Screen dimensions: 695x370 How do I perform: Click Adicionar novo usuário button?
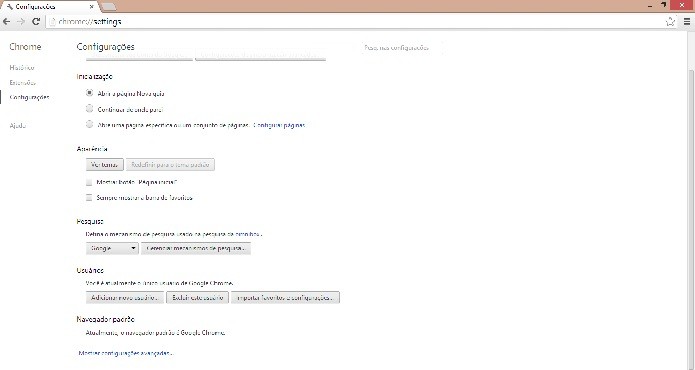tap(125, 297)
